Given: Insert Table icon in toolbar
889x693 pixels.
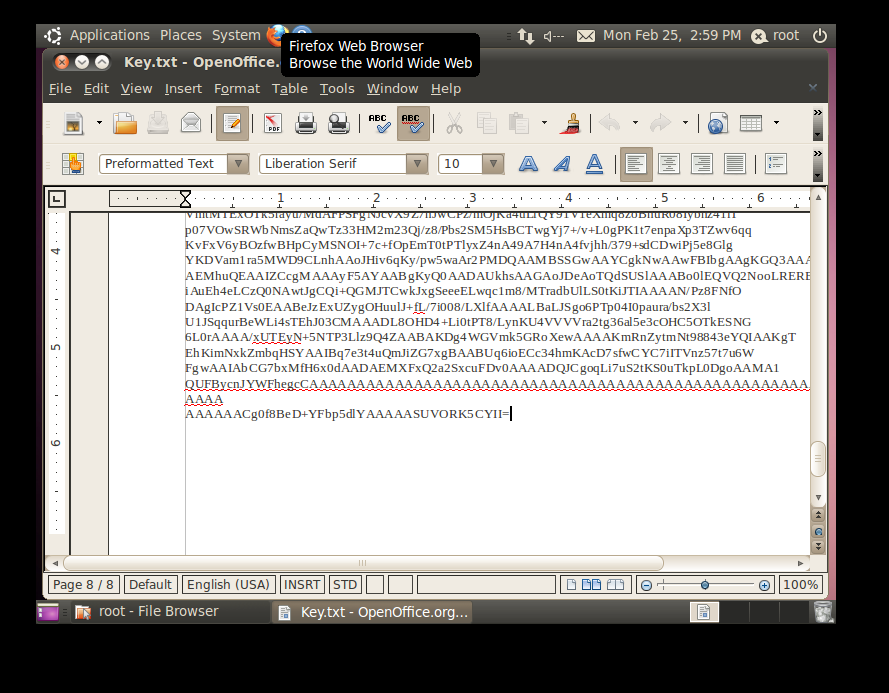Looking at the screenshot, I should click(x=751, y=123).
